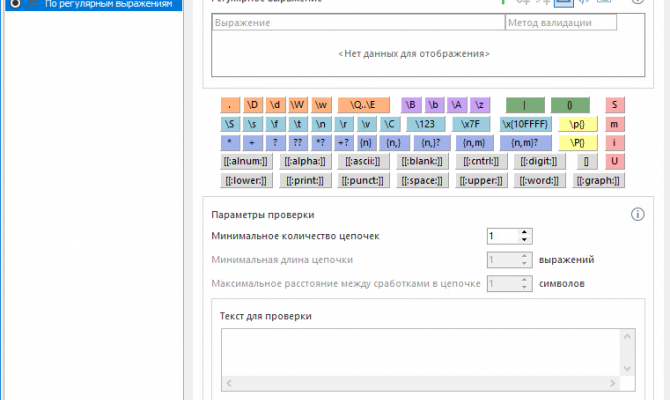Insert the [[:digit:]] class

click(x=539, y=161)
